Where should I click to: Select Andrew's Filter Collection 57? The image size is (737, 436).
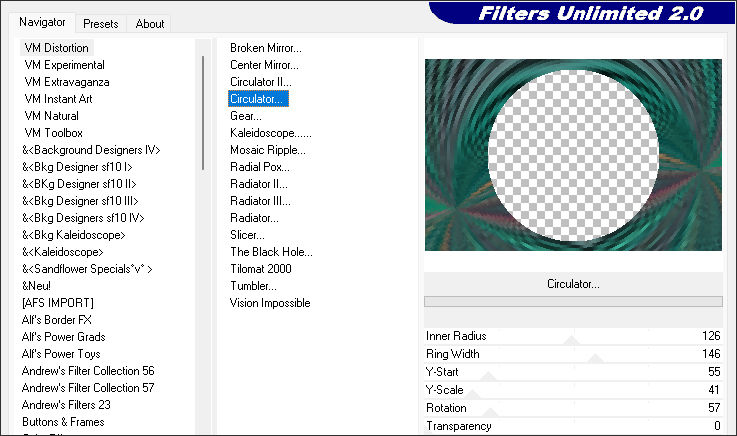pyautogui.click(x=88, y=388)
